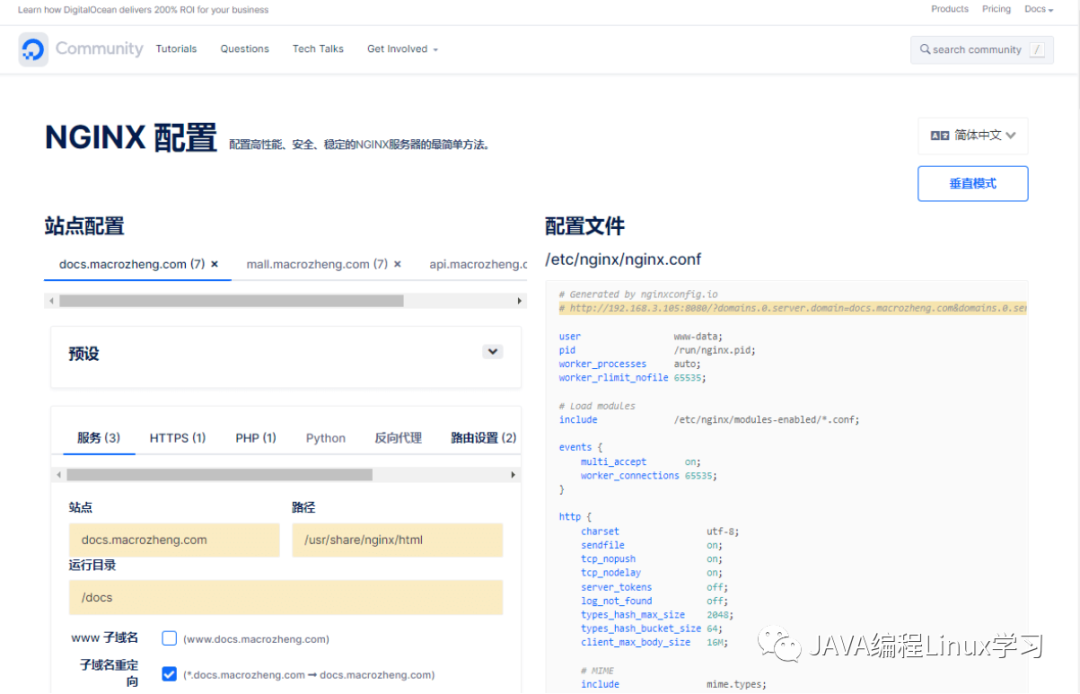Click the /etc/nginx/nginx.conf file heading
The width and height of the screenshot is (1080, 694).
tap(623, 260)
